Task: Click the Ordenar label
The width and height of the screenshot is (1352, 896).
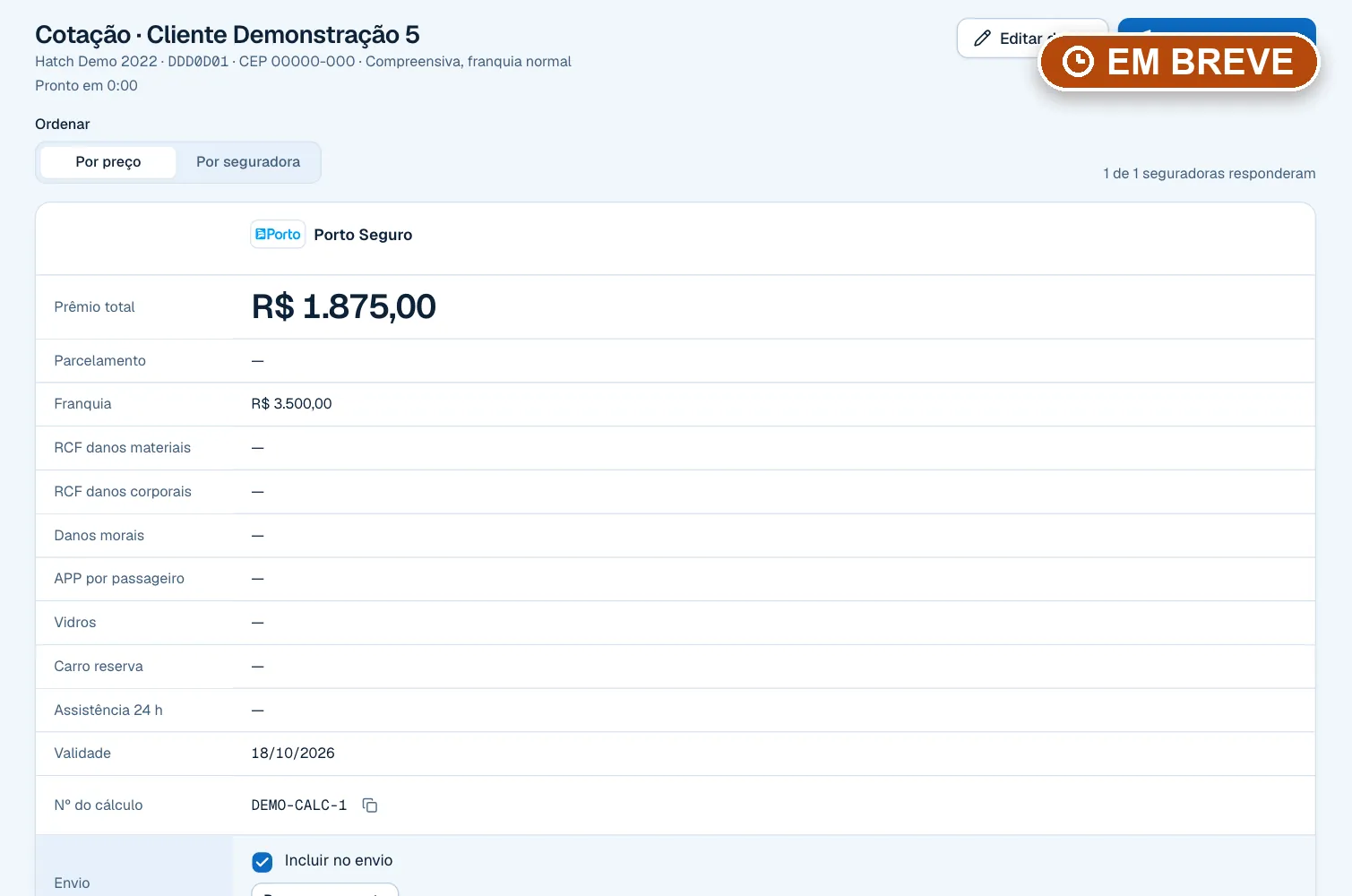Action: 63,125
